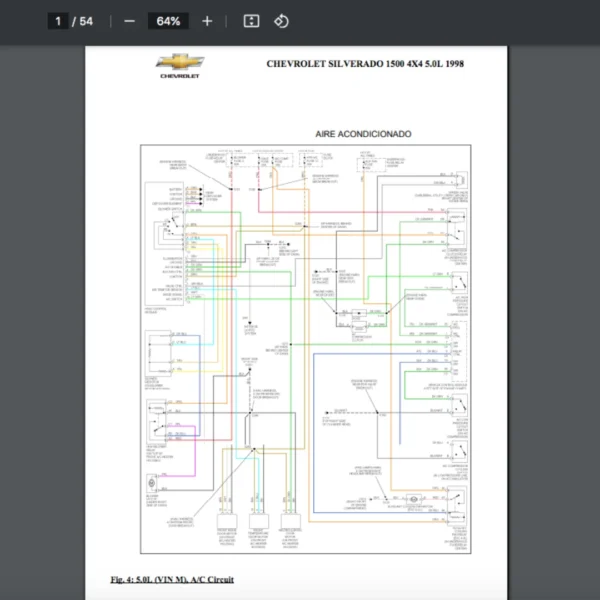600x600 pixels.
Task: Toggle the fit to page button
Action: tap(252, 21)
